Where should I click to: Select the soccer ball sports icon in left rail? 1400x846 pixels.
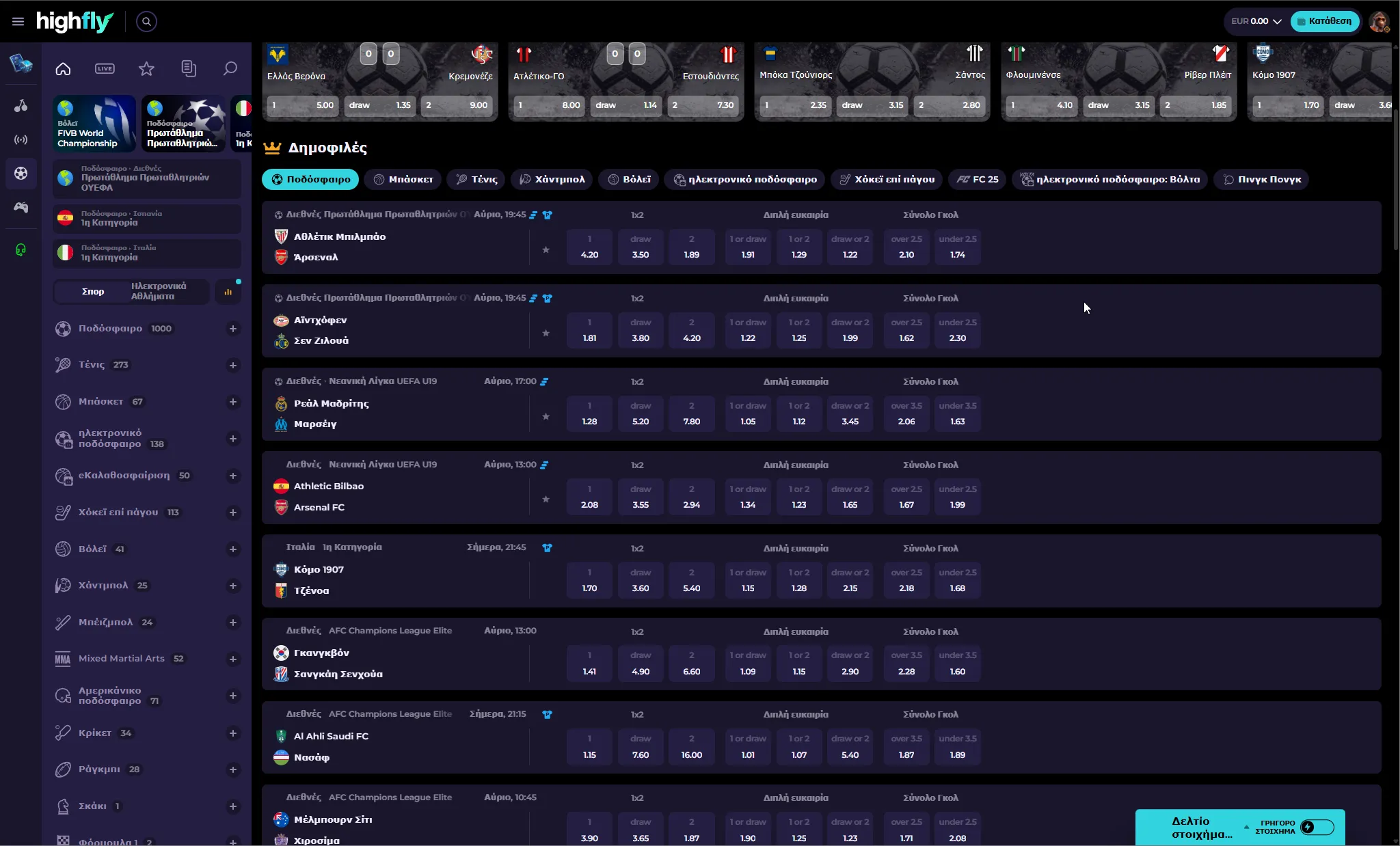point(21,173)
